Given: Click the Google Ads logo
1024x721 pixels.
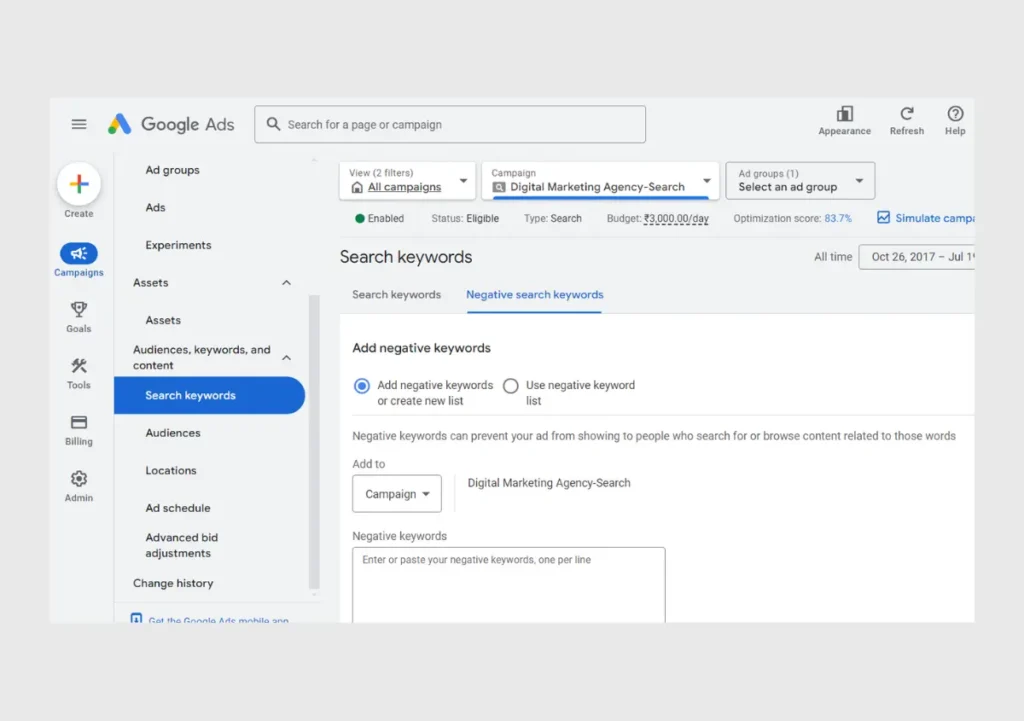Looking at the screenshot, I should 171,124.
